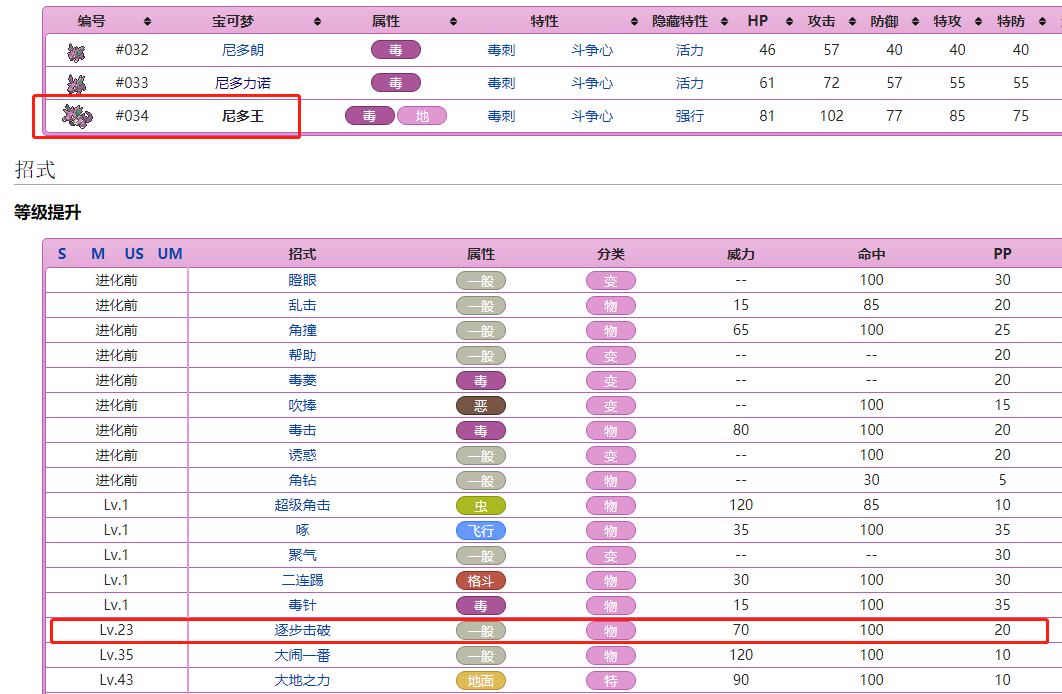Open the 乱击 move link
The width and height of the screenshot is (1062, 694).
[302, 305]
